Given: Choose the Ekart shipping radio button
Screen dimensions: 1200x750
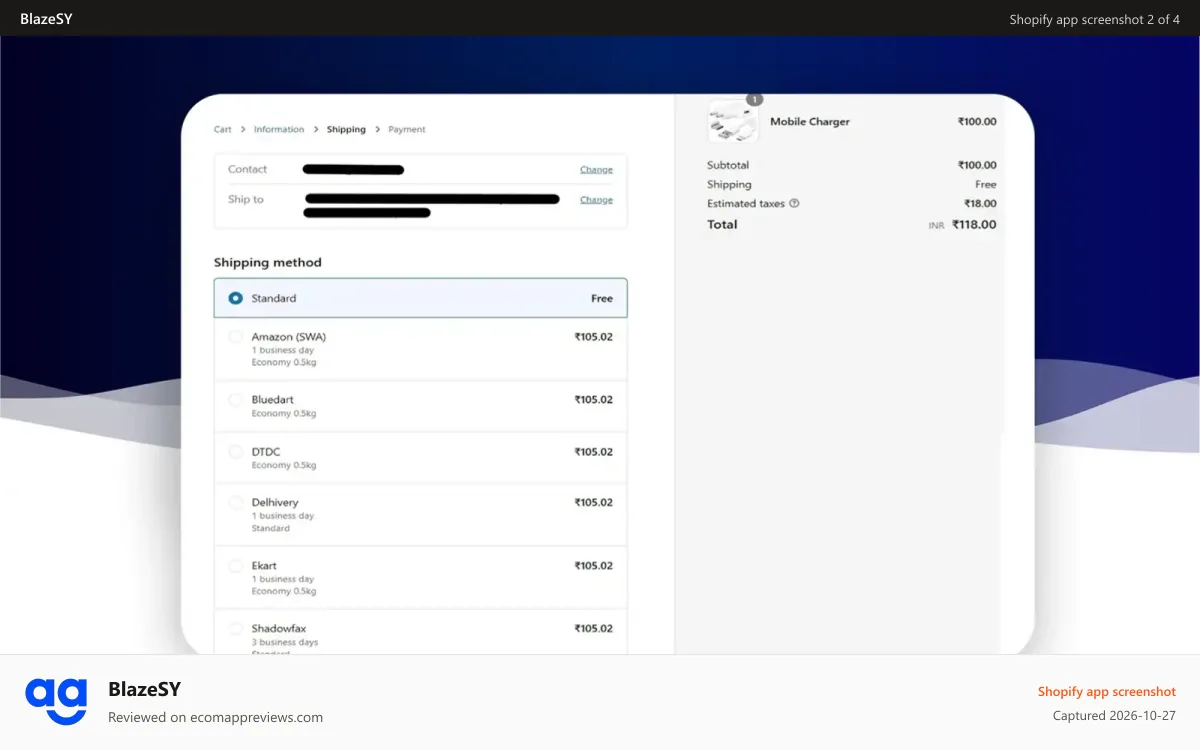Looking at the screenshot, I should [236, 566].
